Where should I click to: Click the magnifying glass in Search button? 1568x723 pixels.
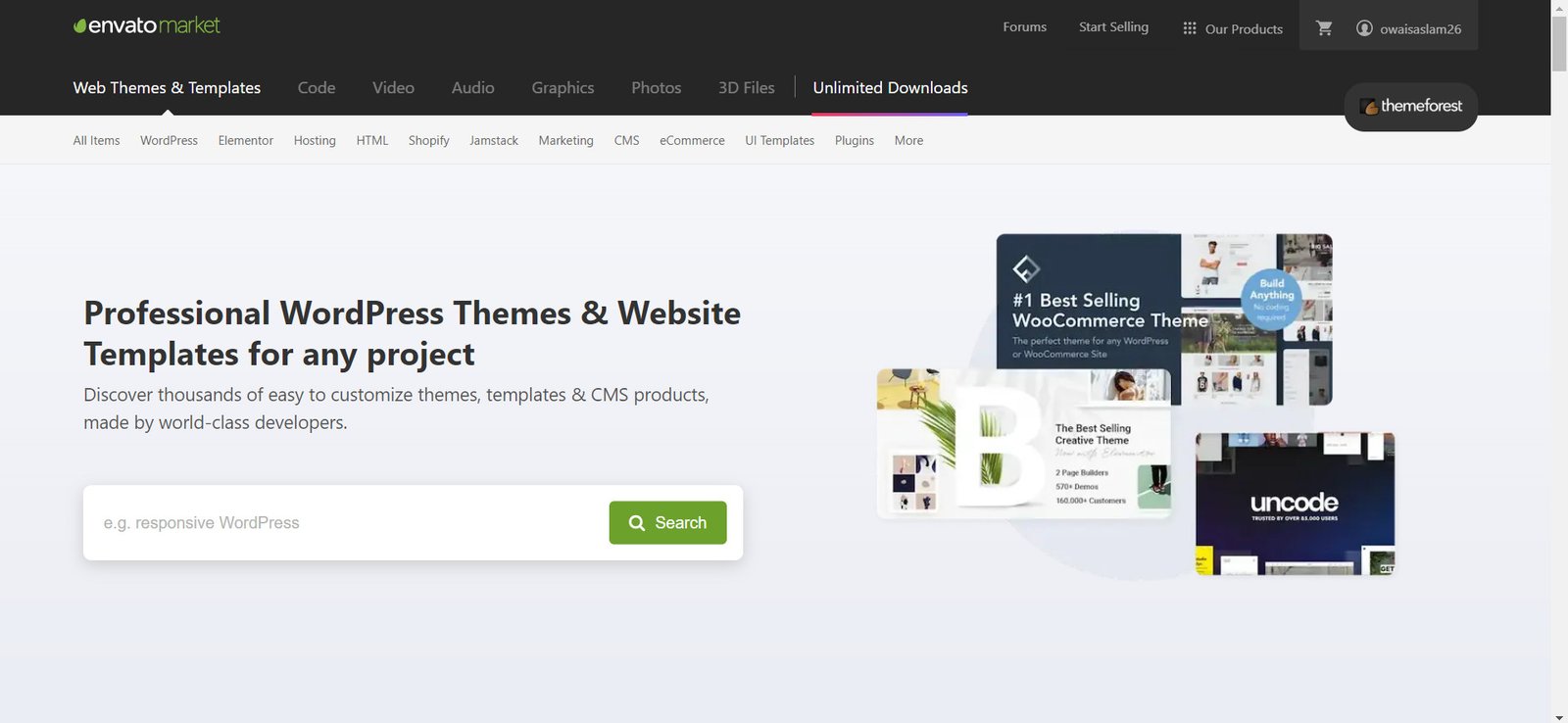click(637, 523)
